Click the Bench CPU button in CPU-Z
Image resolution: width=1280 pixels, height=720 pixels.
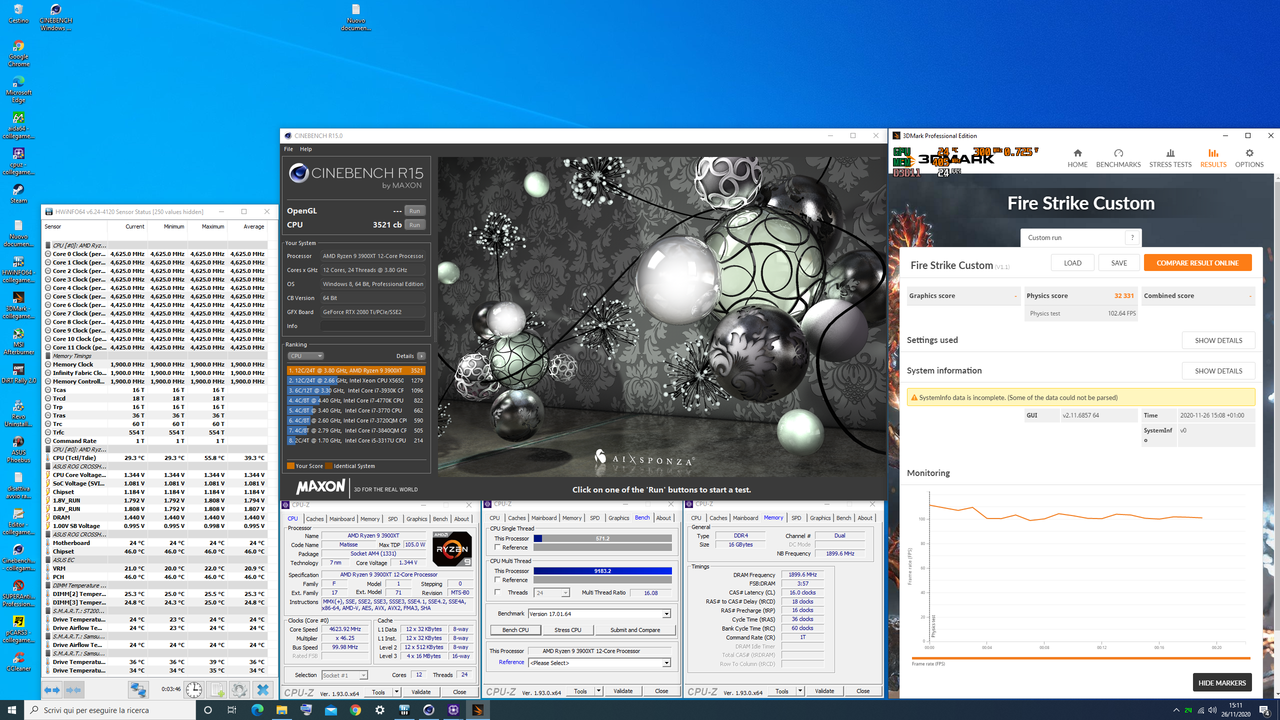(515, 630)
